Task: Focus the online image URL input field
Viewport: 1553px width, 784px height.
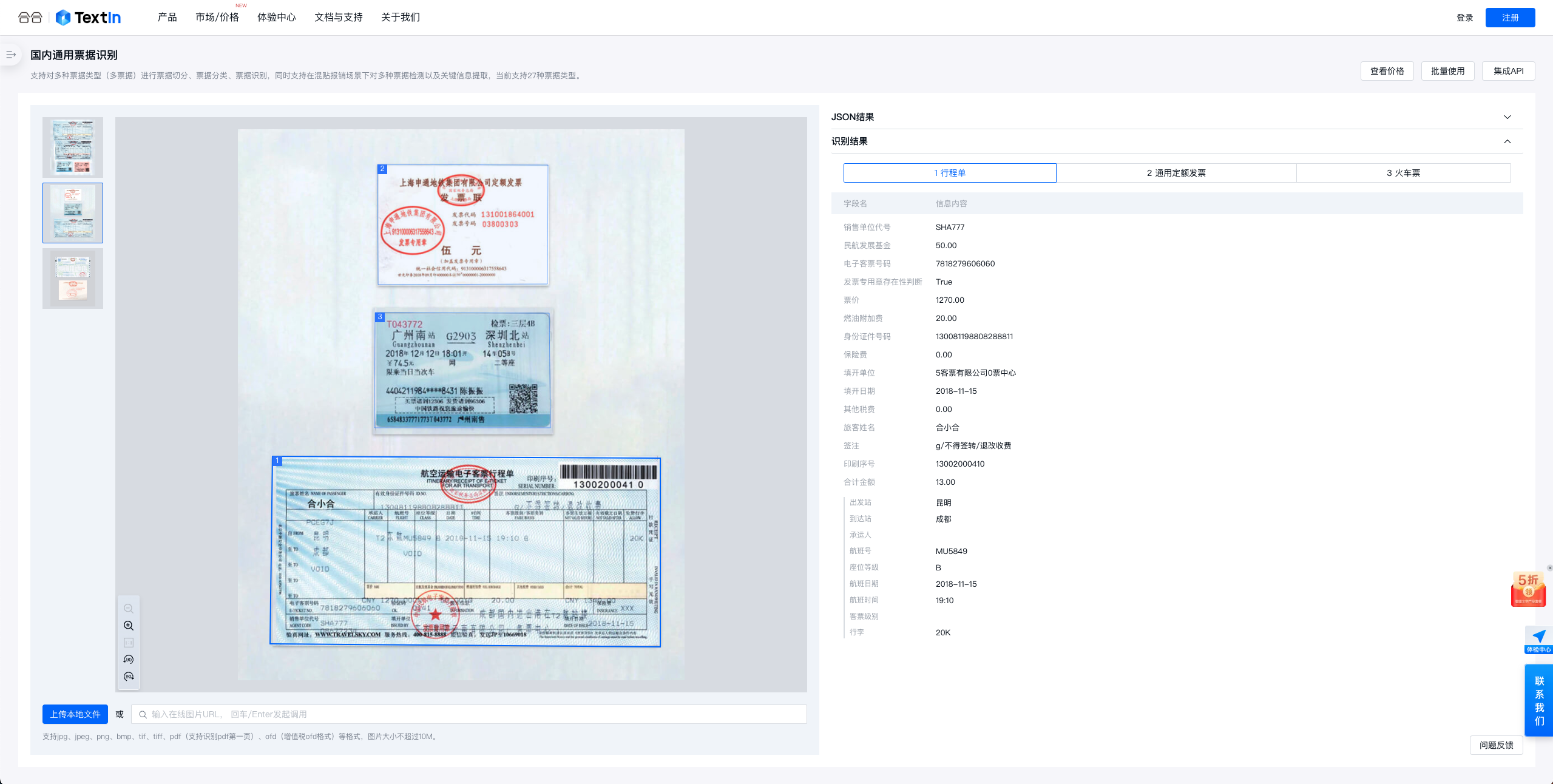Action: (x=473, y=714)
